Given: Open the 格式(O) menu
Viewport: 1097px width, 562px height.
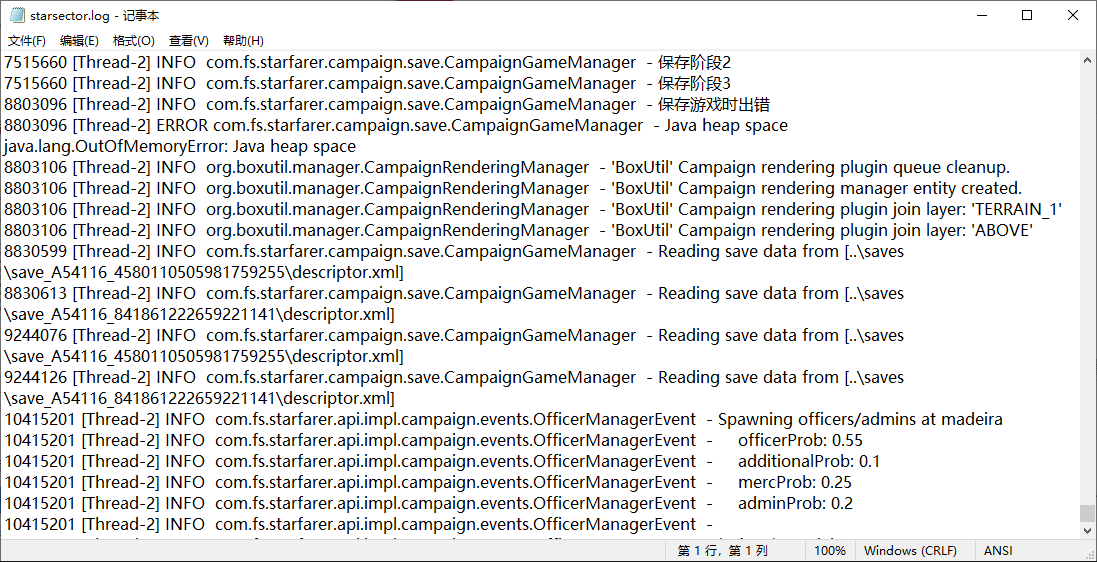Looking at the screenshot, I should tap(133, 41).
